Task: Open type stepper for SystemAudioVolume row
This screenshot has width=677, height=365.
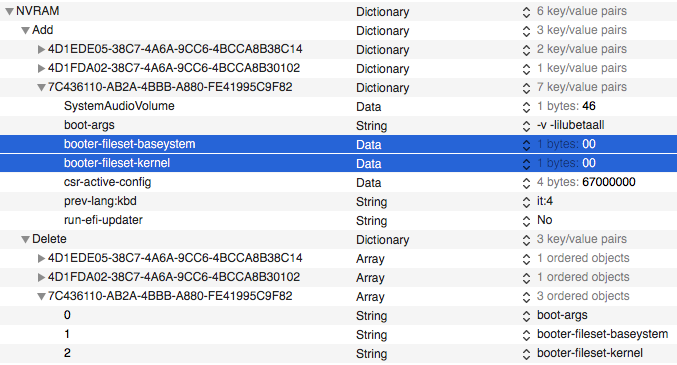Action: pyautogui.click(x=526, y=107)
